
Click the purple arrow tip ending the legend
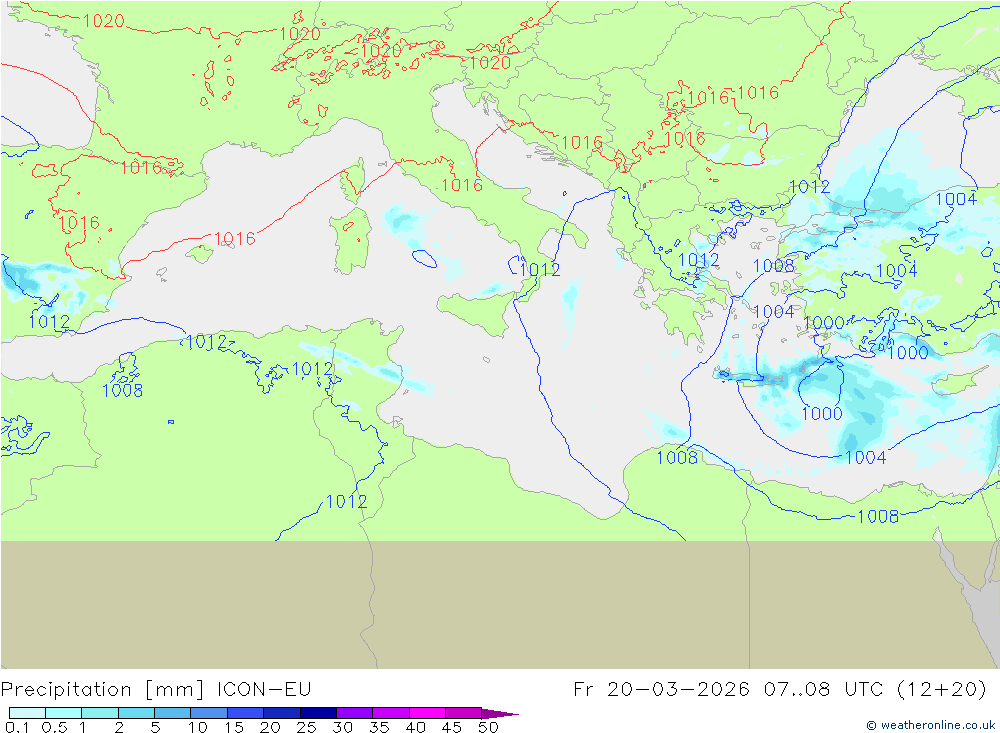pyautogui.click(x=500, y=713)
